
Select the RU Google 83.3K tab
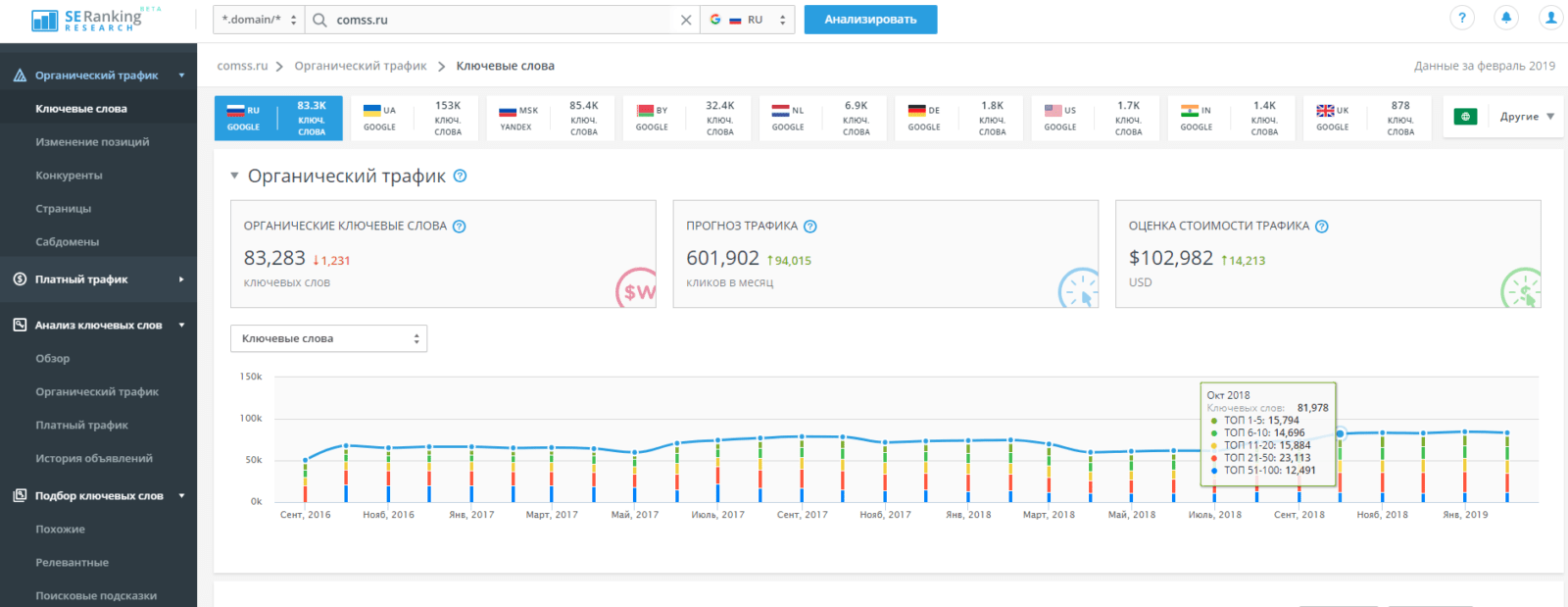click(x=278, y=119)
